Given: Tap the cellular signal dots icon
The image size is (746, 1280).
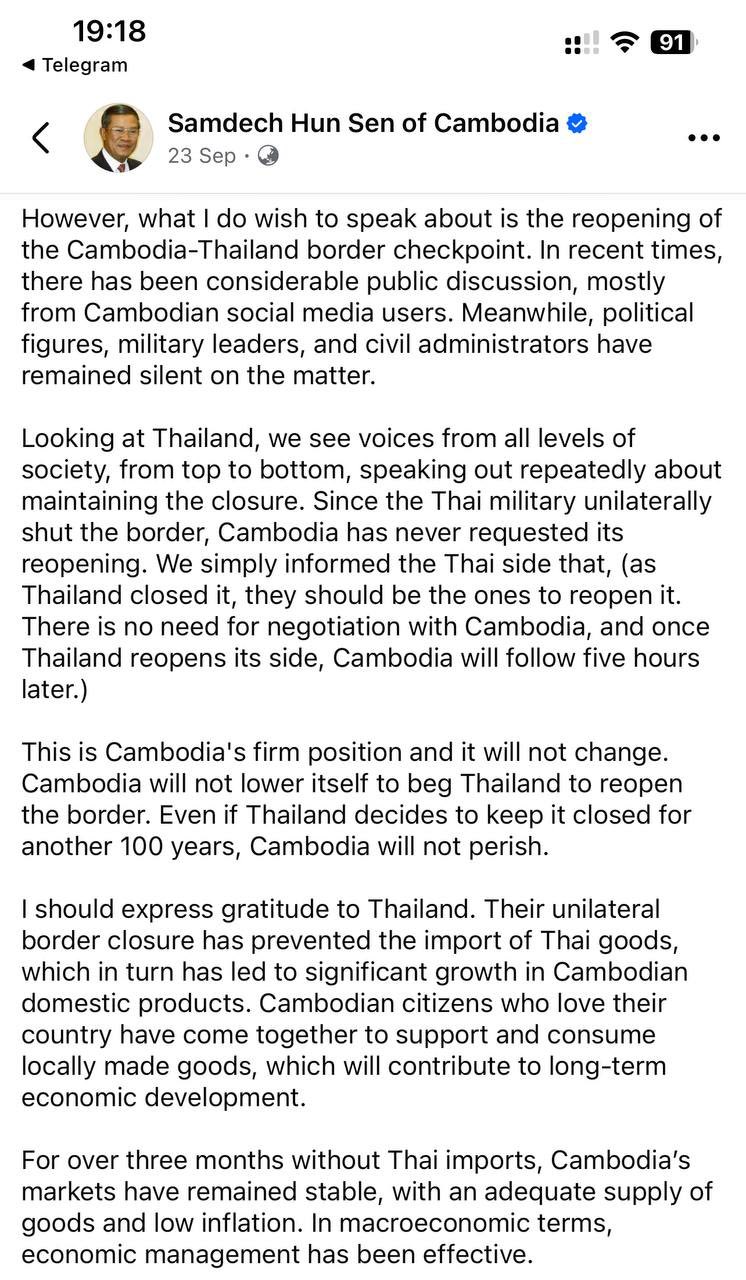Looking at the screenshot, I should point(581,43).
